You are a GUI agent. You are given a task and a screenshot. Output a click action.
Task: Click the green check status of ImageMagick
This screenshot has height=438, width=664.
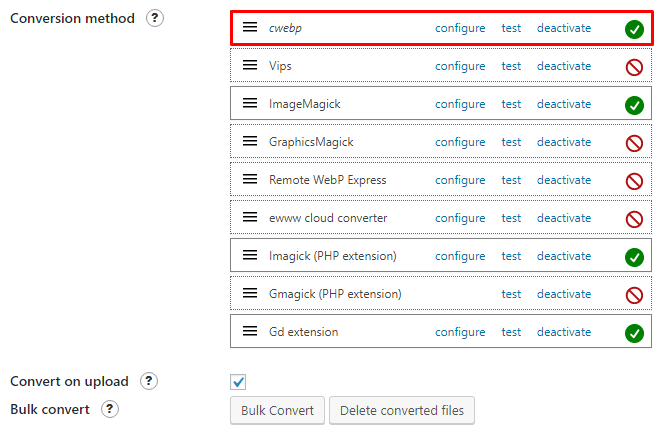[x=634, y=105]
